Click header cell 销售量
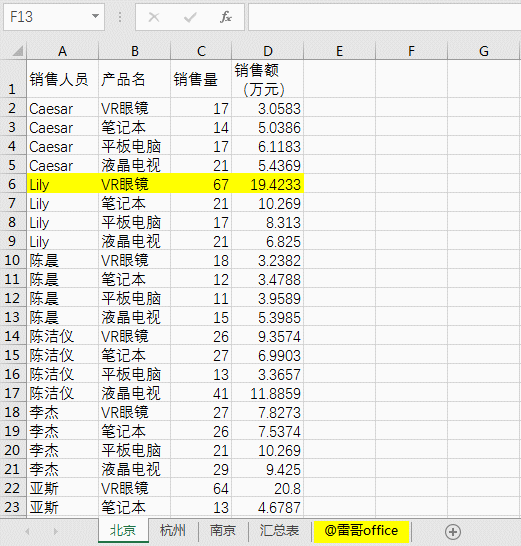Viewport: 521px width, 546px height. coord(201,79)
